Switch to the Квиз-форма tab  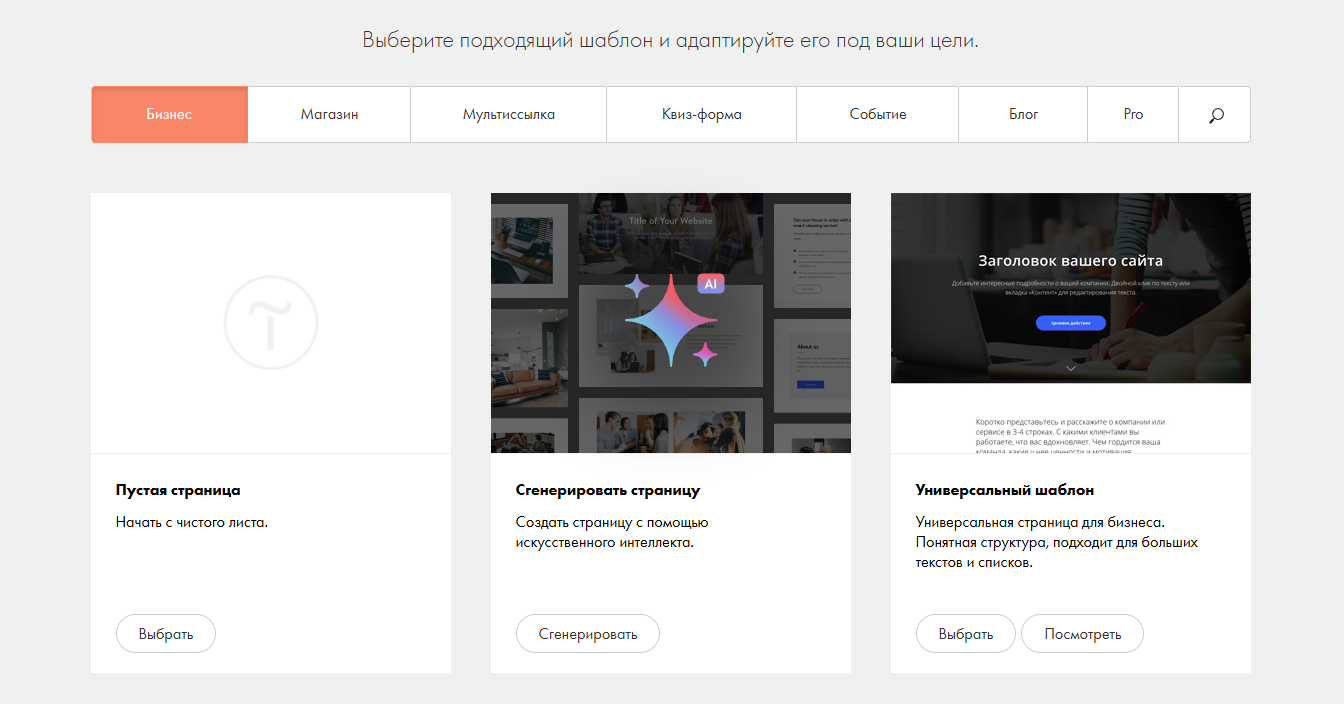pos(701,115)
